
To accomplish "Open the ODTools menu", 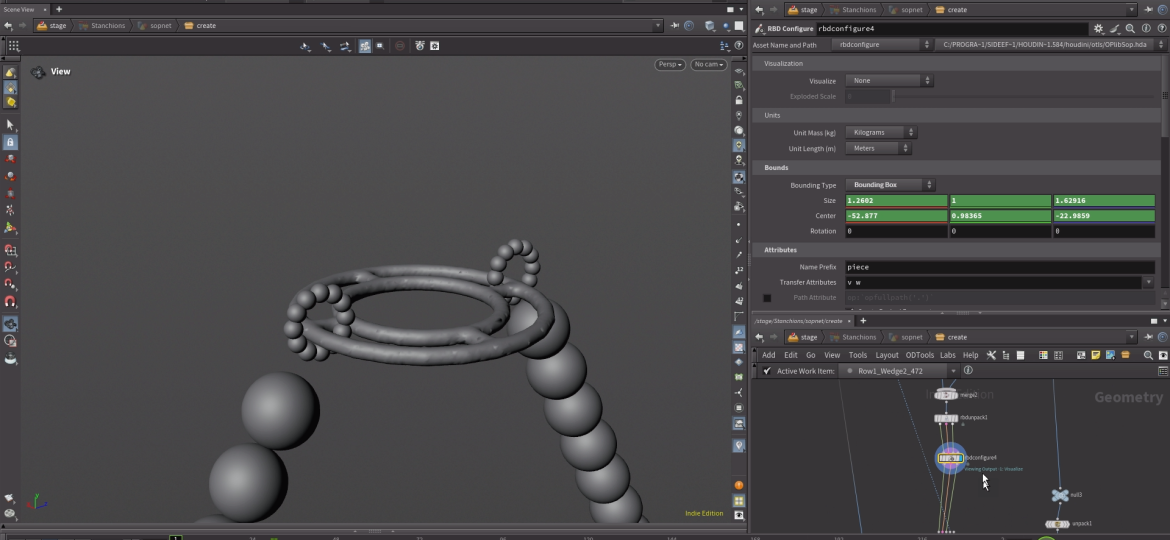I will click(919, 355).
